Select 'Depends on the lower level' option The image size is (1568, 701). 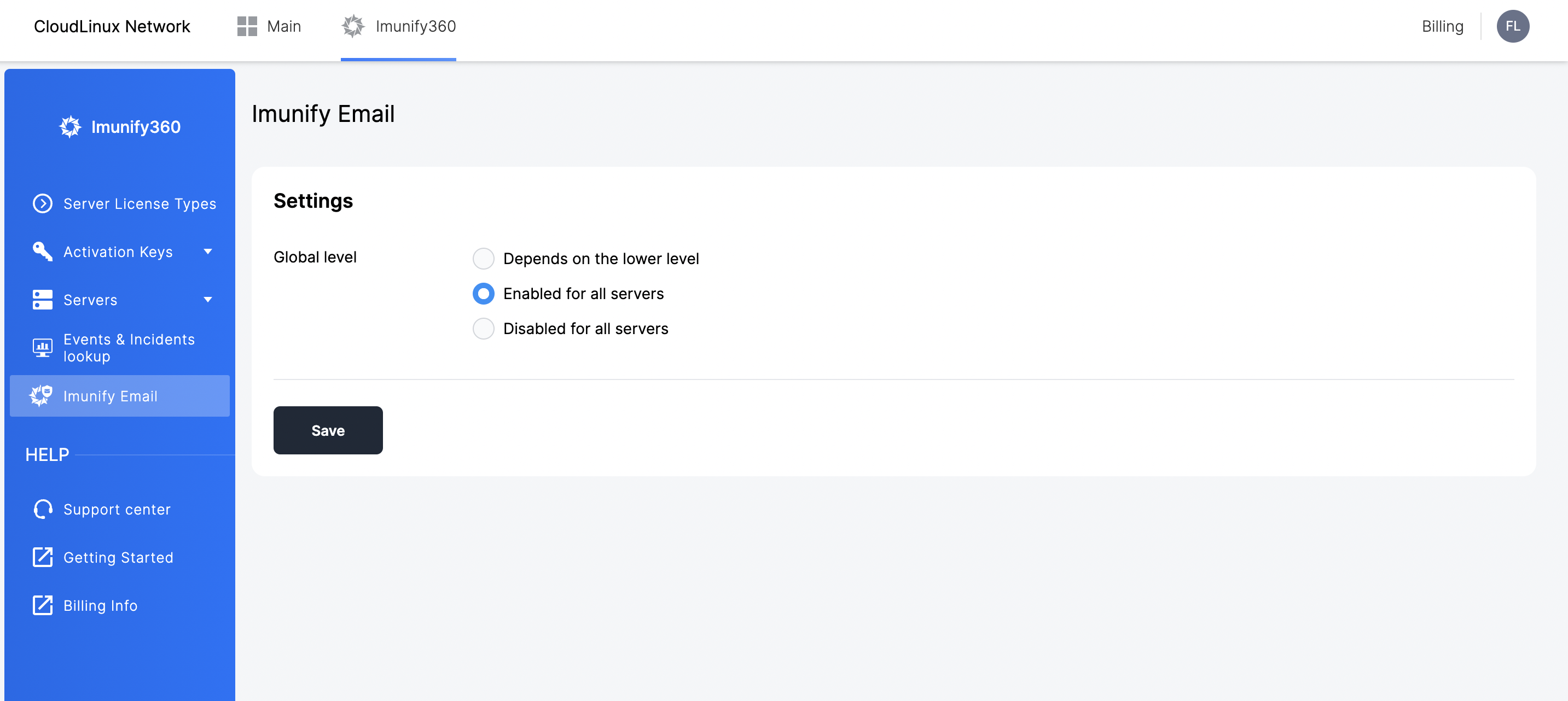483,259
